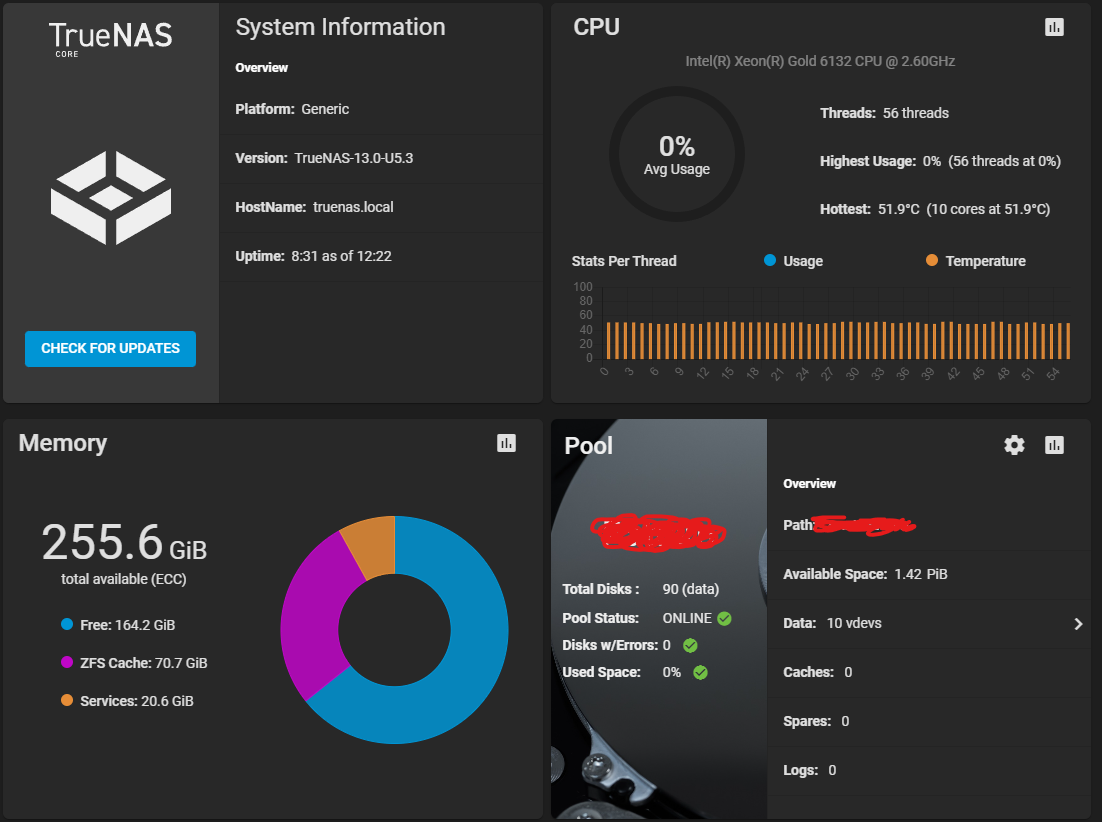
Task: Click the TrueNAS box emblem
Action: point(111,198)
